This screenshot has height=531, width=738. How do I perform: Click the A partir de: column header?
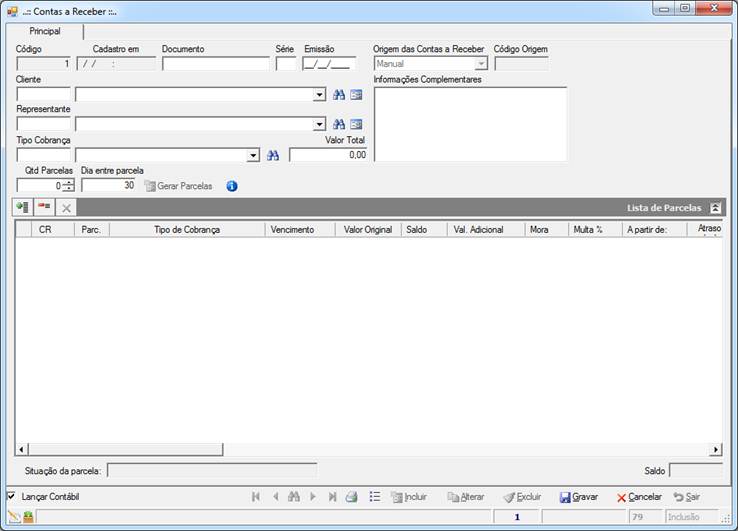coord(654,230)
